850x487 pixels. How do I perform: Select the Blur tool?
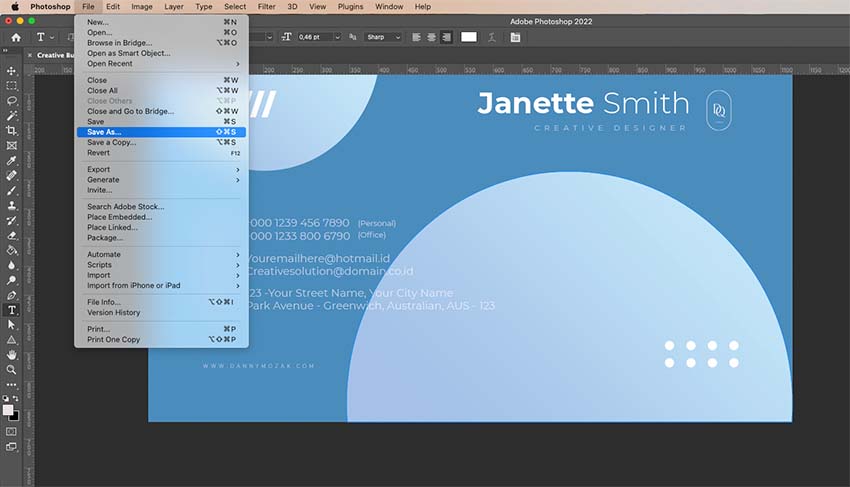(11, 265)
